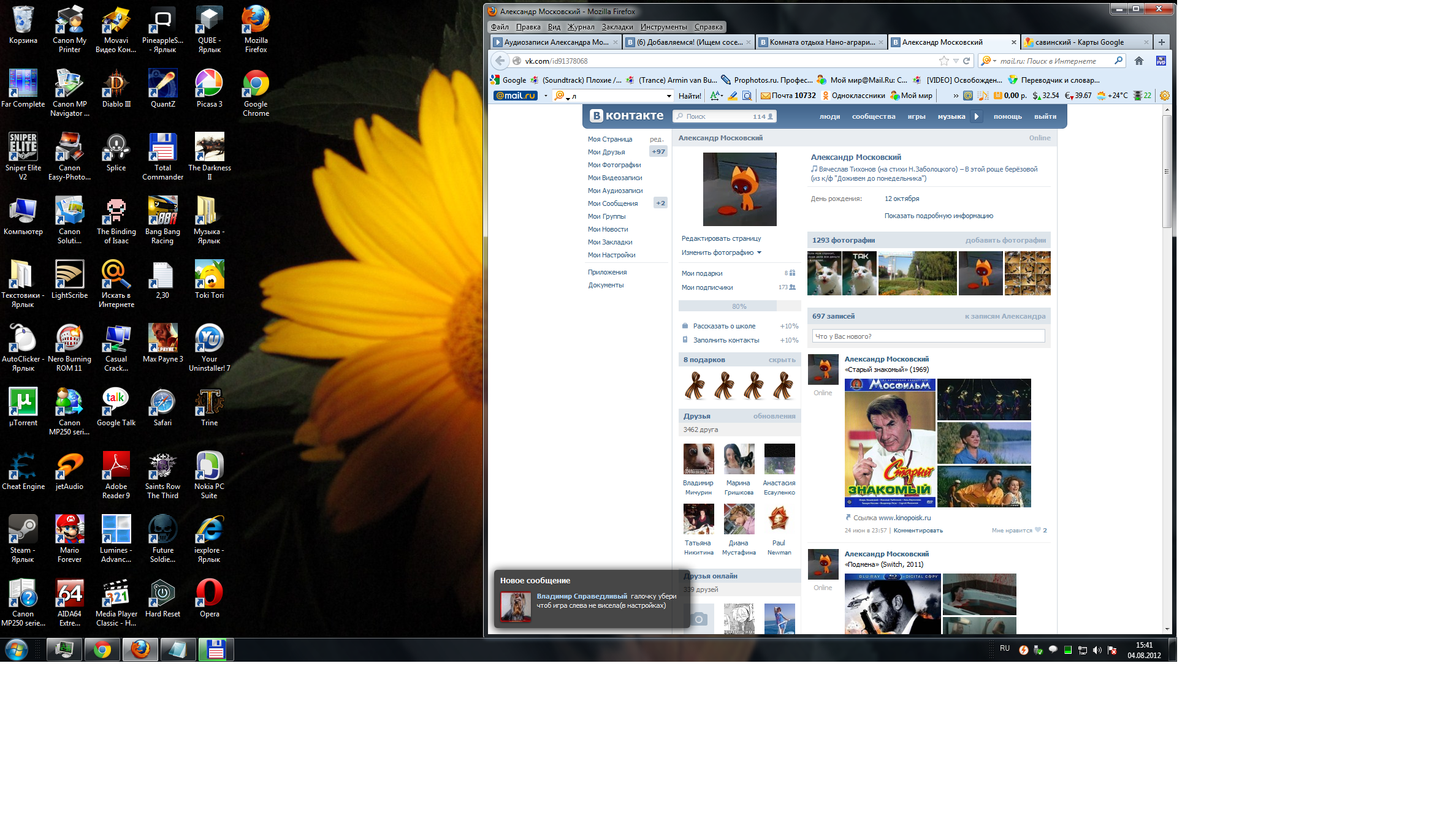Click the Найти! button in the Mail.ru toolbar
The image size is (1456, 818).
coord(690,96)
